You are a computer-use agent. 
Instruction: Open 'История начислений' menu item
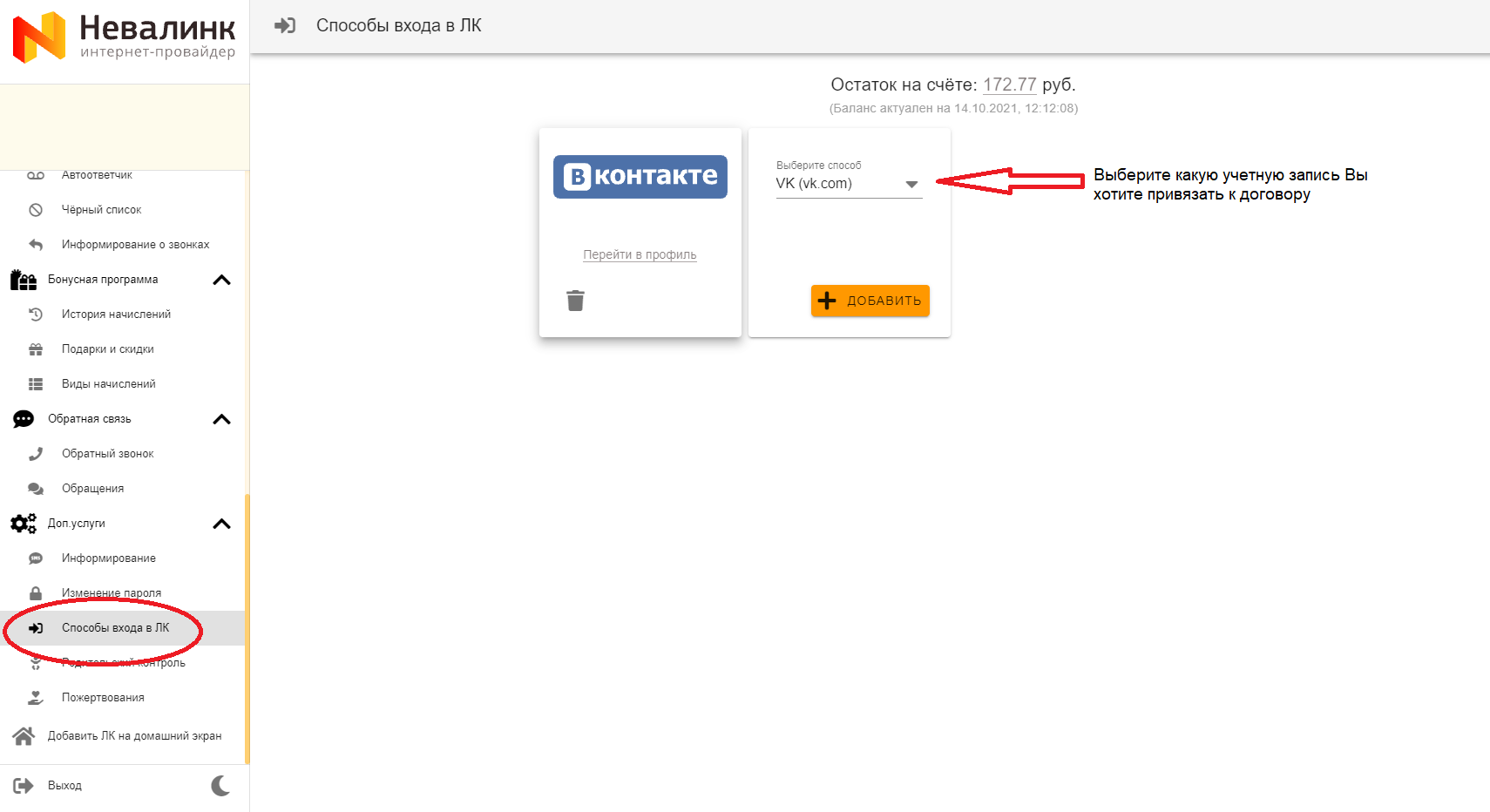[x=116, y=315]
